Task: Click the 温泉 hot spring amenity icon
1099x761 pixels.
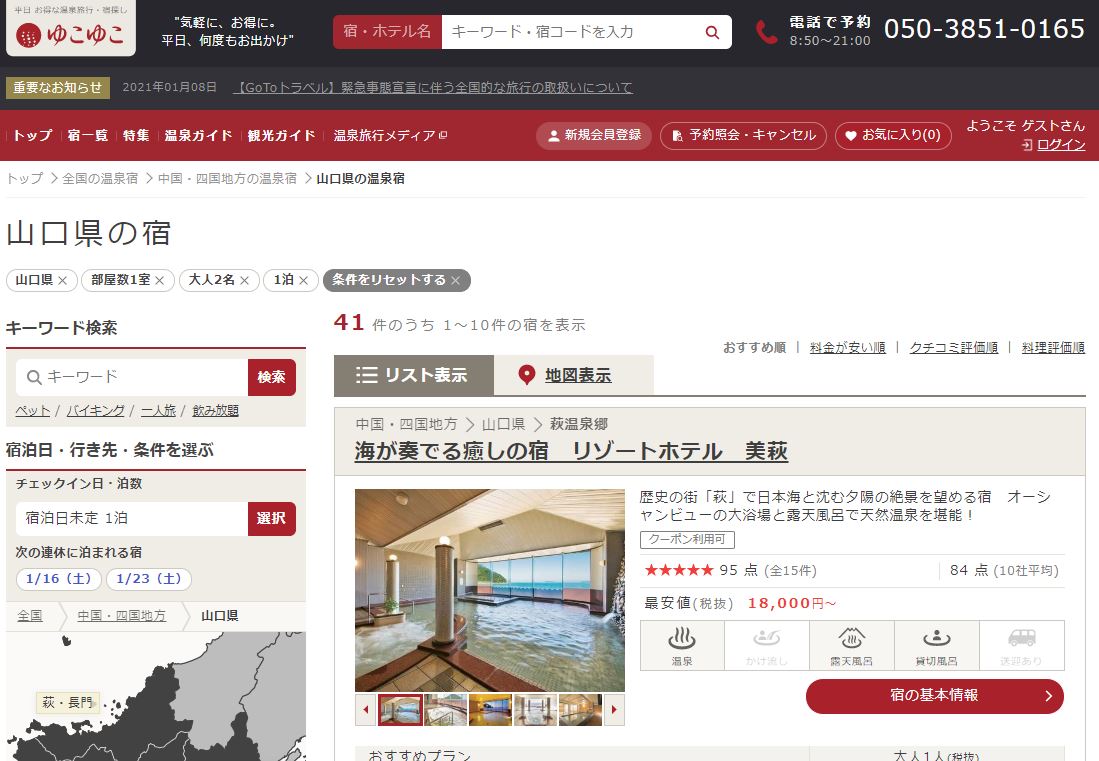Action: point(681,645)
